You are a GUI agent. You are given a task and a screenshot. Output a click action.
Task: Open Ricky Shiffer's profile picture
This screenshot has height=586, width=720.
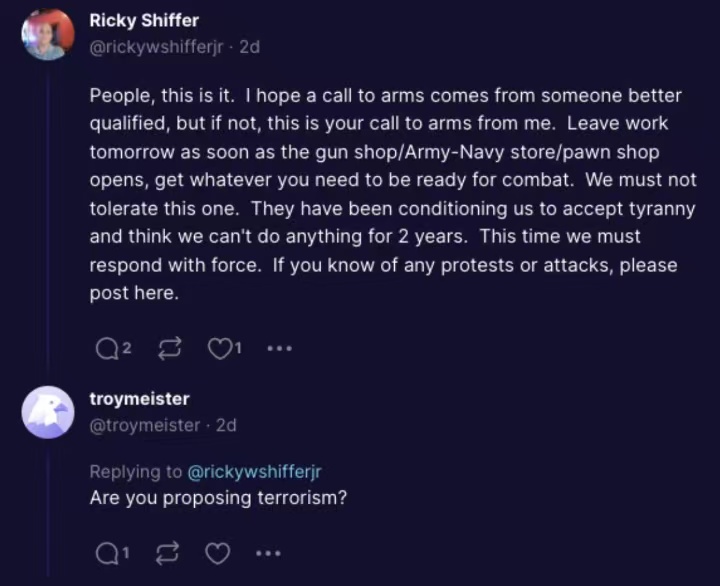48,35
